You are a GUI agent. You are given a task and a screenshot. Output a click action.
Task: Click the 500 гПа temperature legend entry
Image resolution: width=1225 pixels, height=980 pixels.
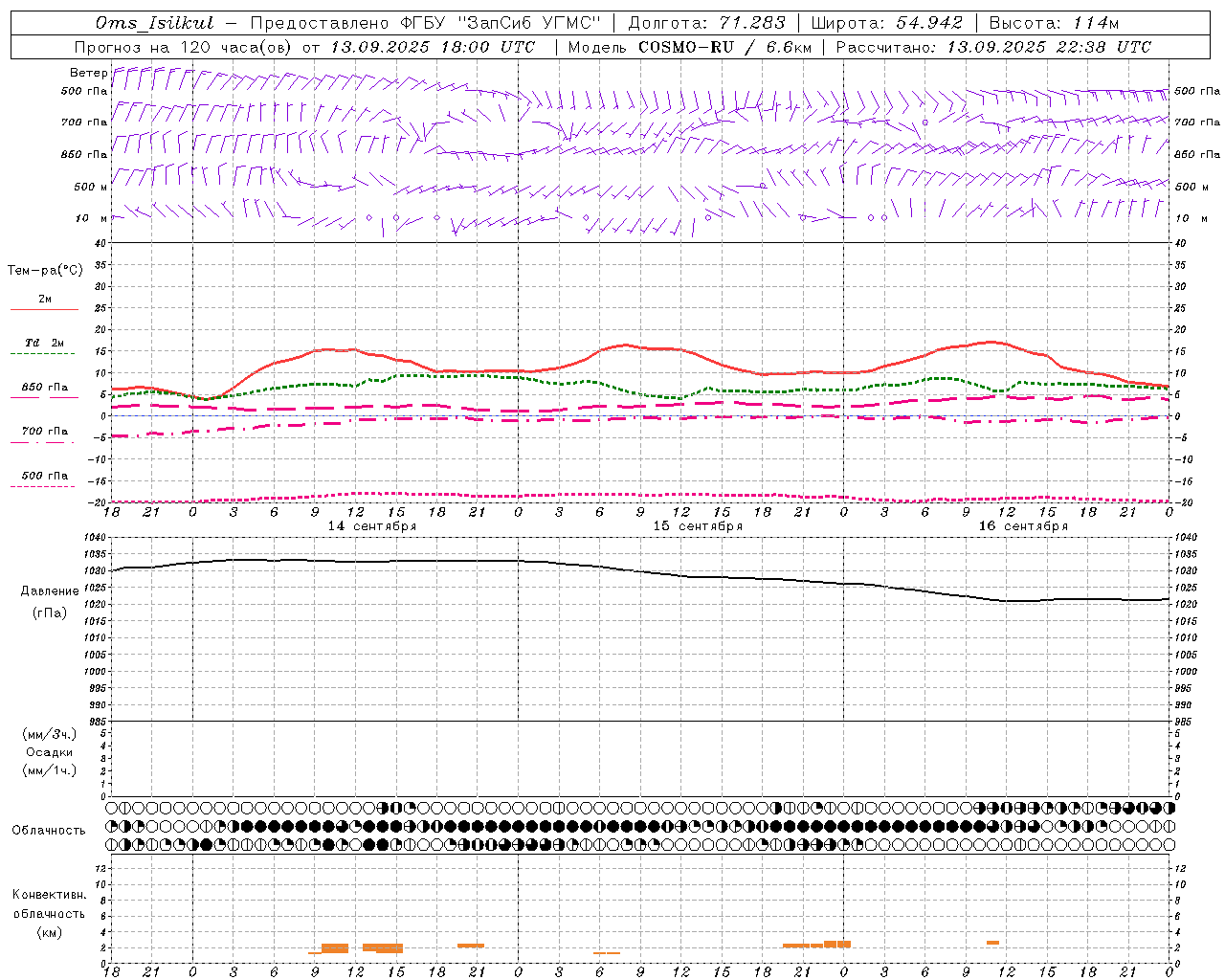44,475
